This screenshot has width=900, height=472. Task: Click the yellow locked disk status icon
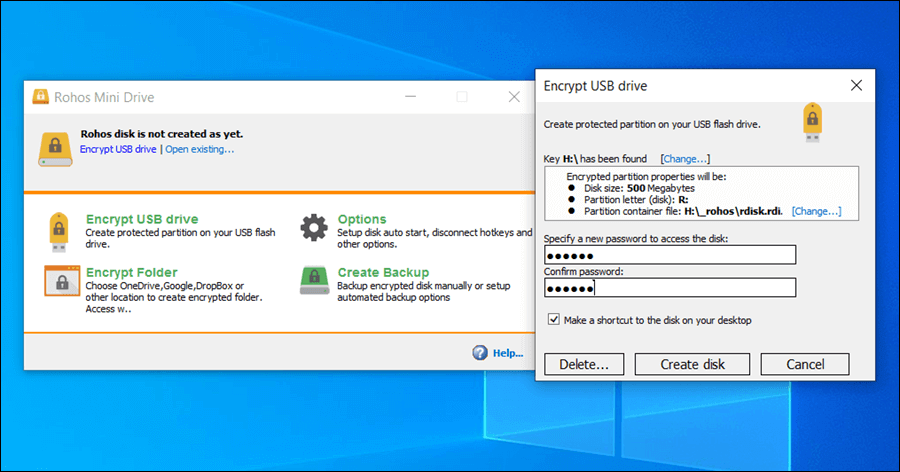coord(55,149)
